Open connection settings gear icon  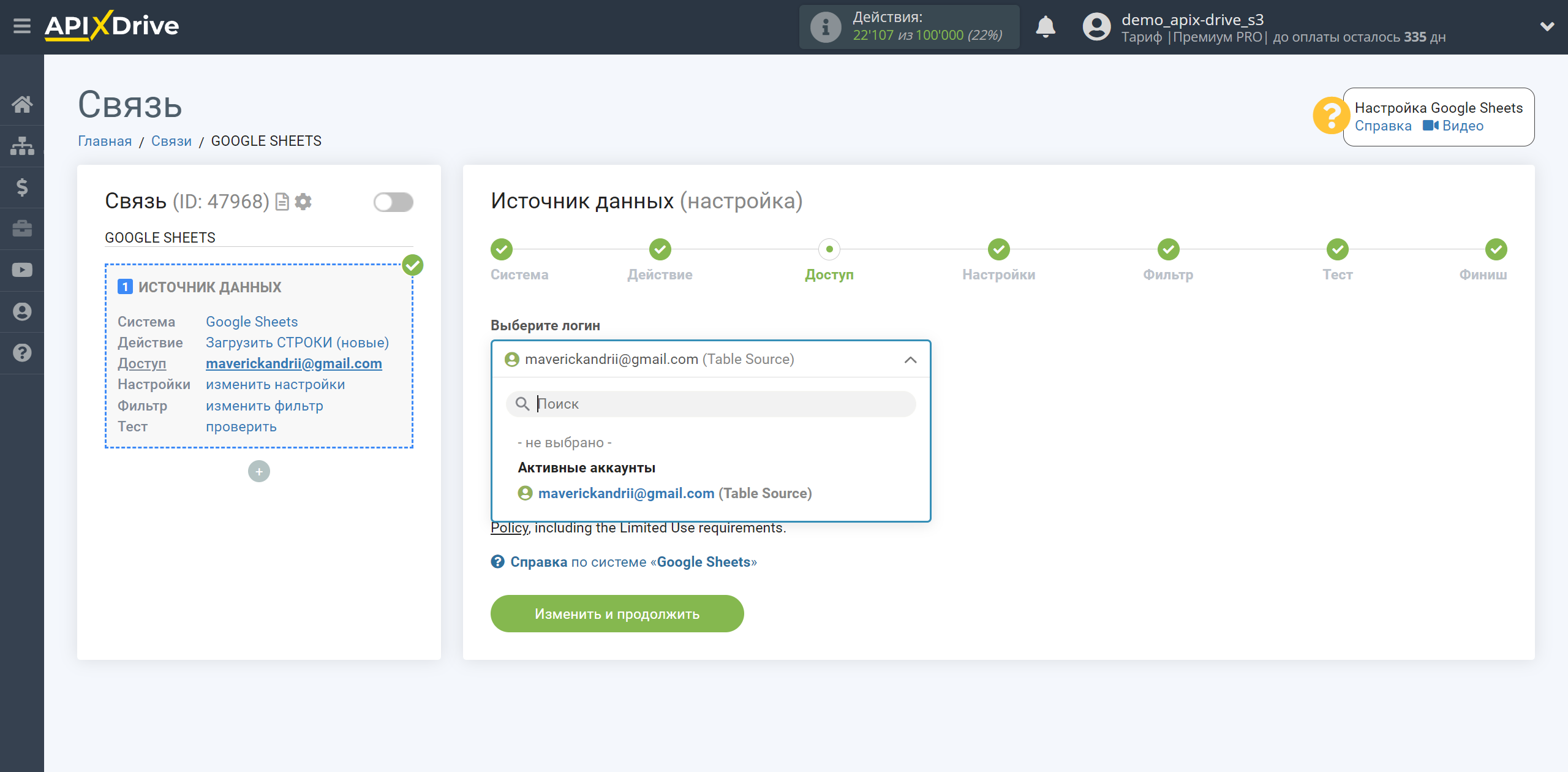click(x=303, y=202)
